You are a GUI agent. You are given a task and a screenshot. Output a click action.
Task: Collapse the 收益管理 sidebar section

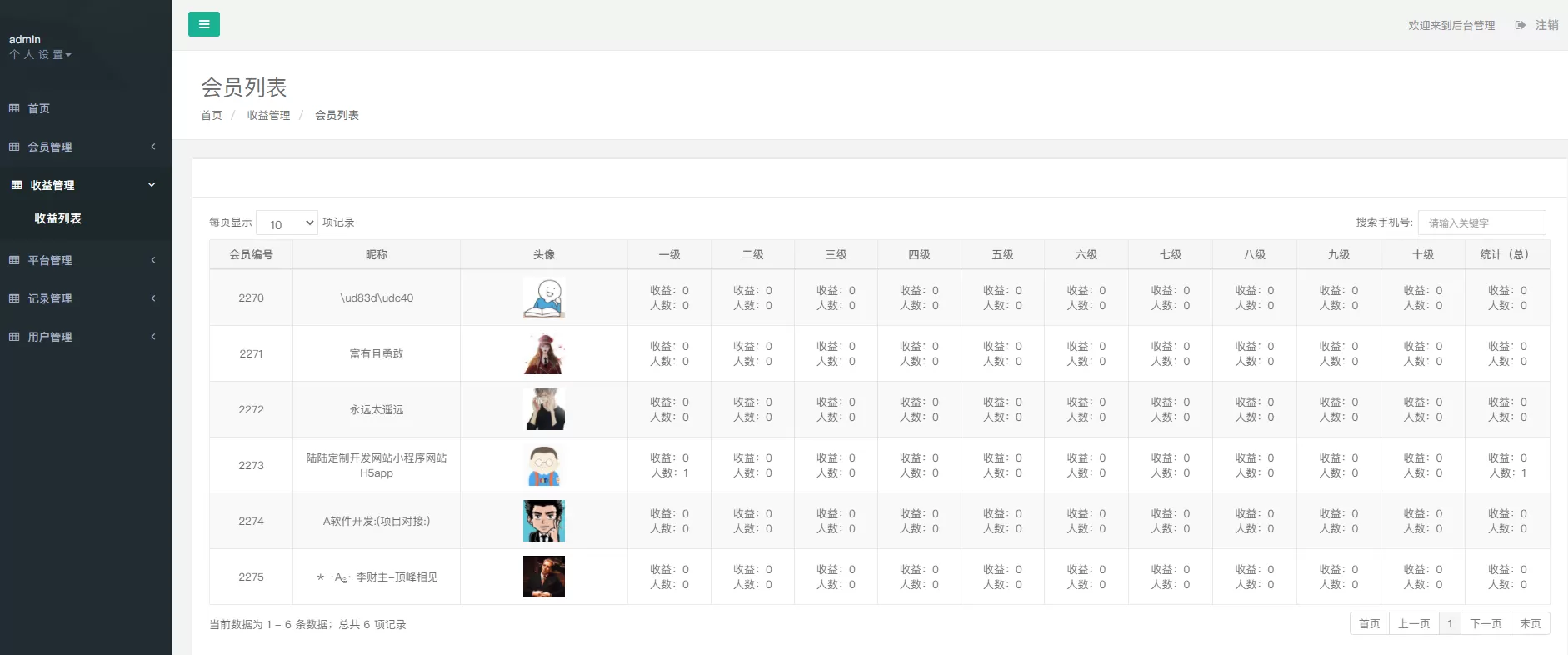click(152, 185)
